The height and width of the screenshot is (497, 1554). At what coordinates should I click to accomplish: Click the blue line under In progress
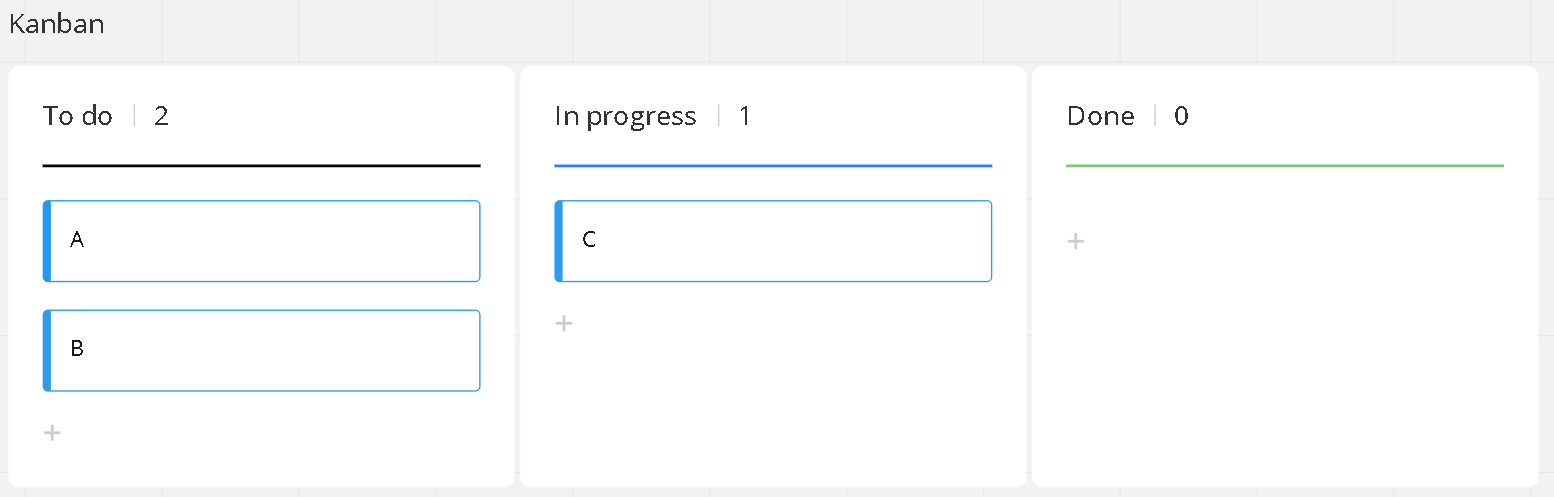coord(773,165)
